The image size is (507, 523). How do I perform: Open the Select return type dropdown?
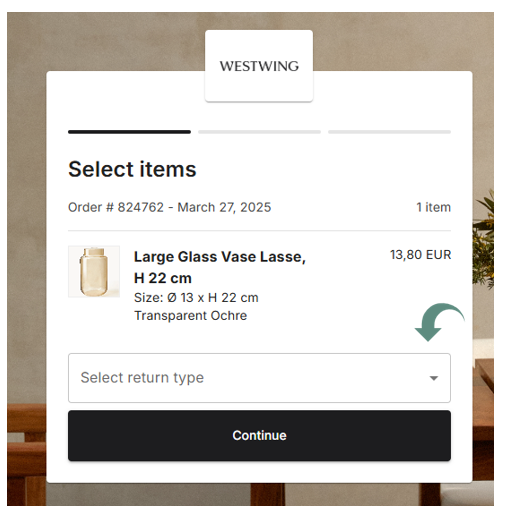(259, 378)
